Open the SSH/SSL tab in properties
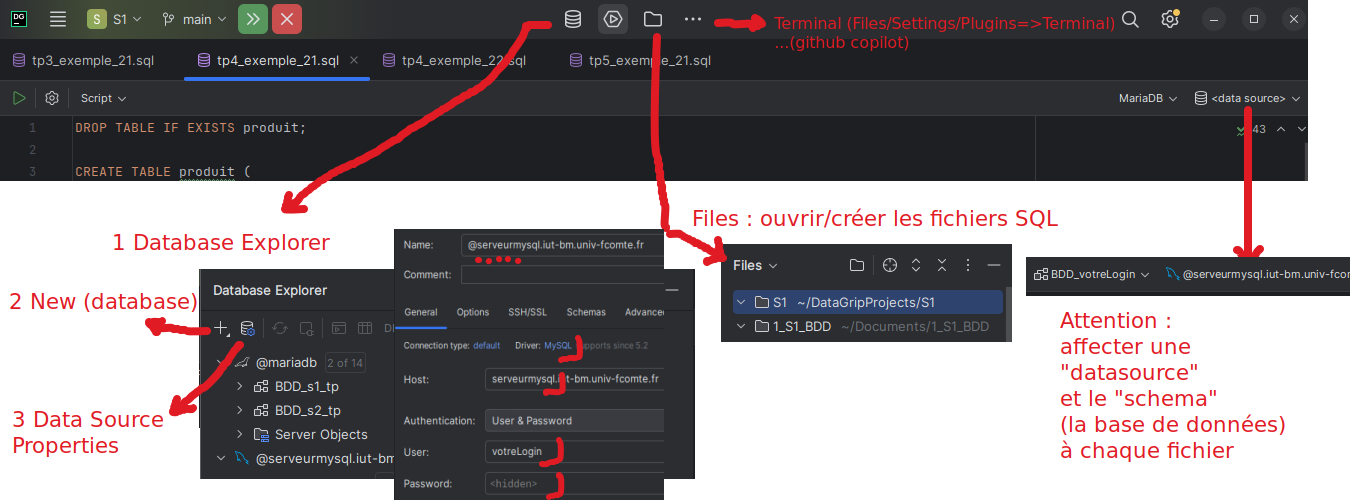This screenshot has height=500, width=1350. click(x=527, y=312)
